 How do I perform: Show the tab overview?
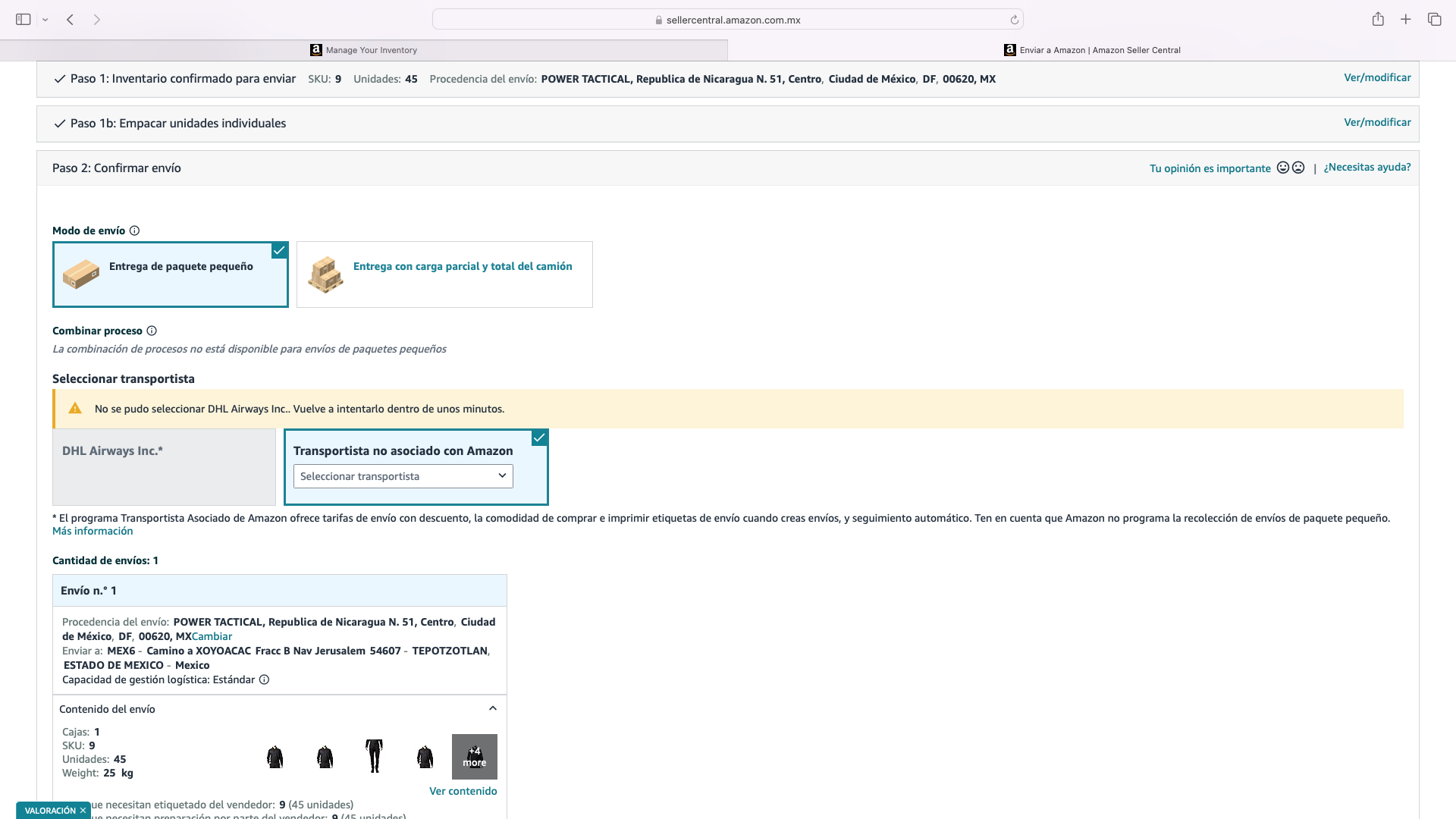tap(1434, 20)
